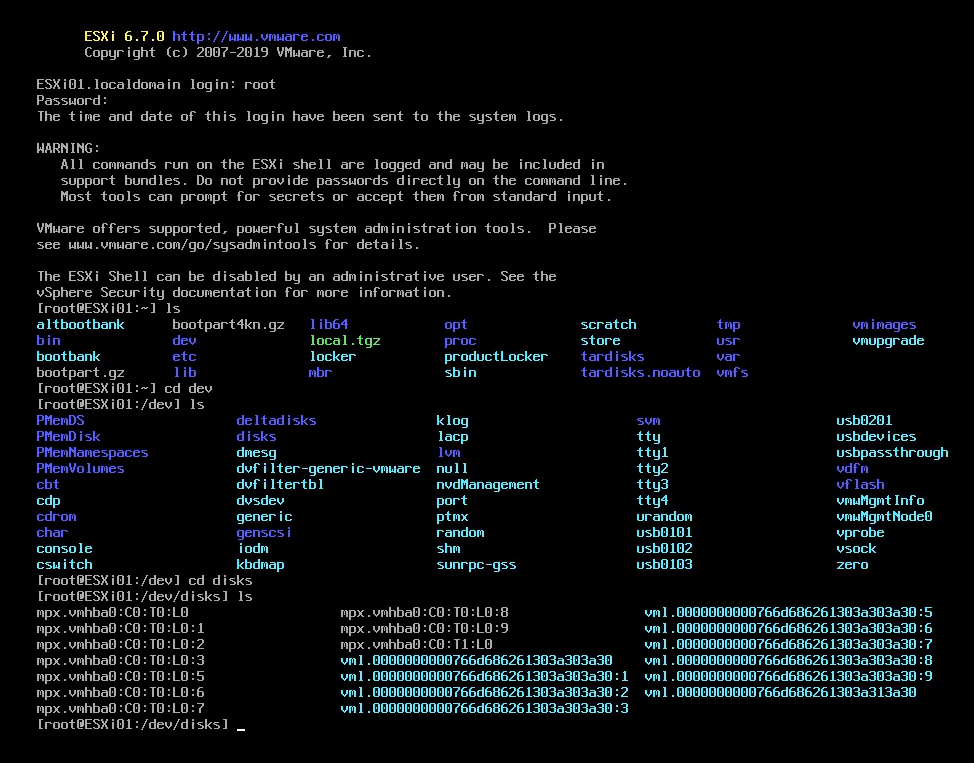Click the 'vmimages' entry
The image size is (974, 763).
pos(884,324)
